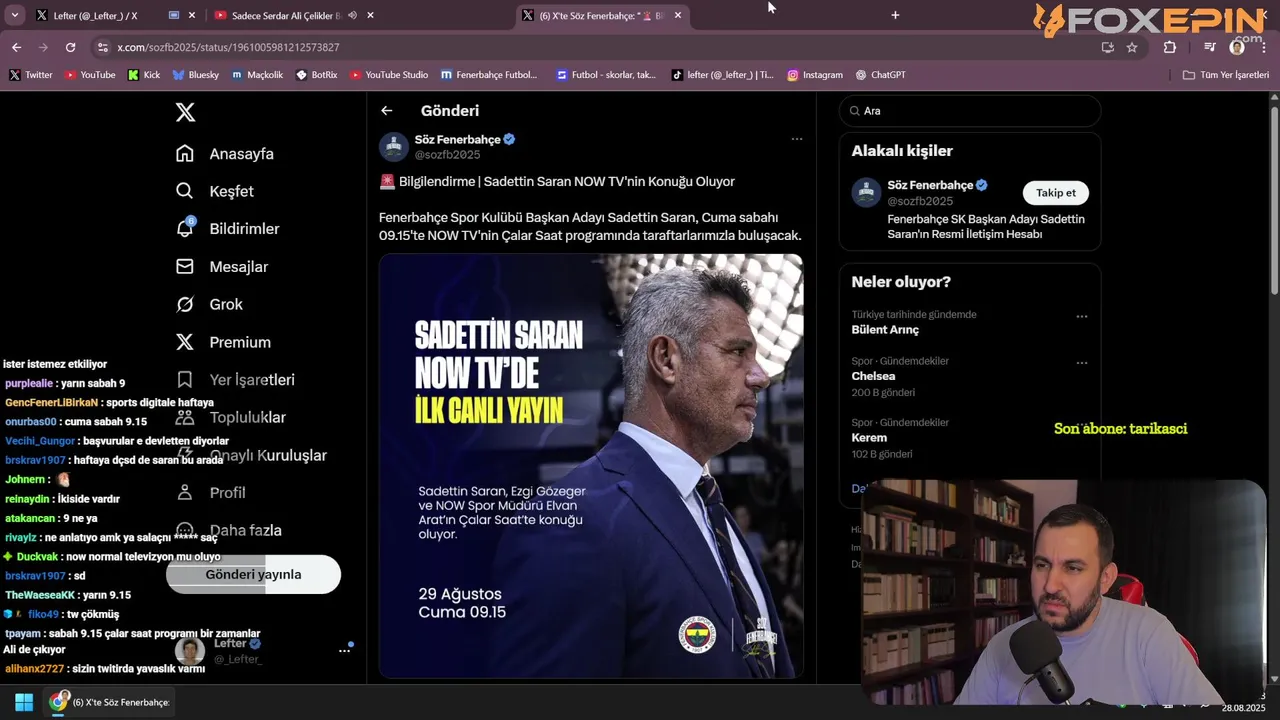Screen dimensions: 1280x720
Task: Click the Premium X icon
Action: click(185, 342)
